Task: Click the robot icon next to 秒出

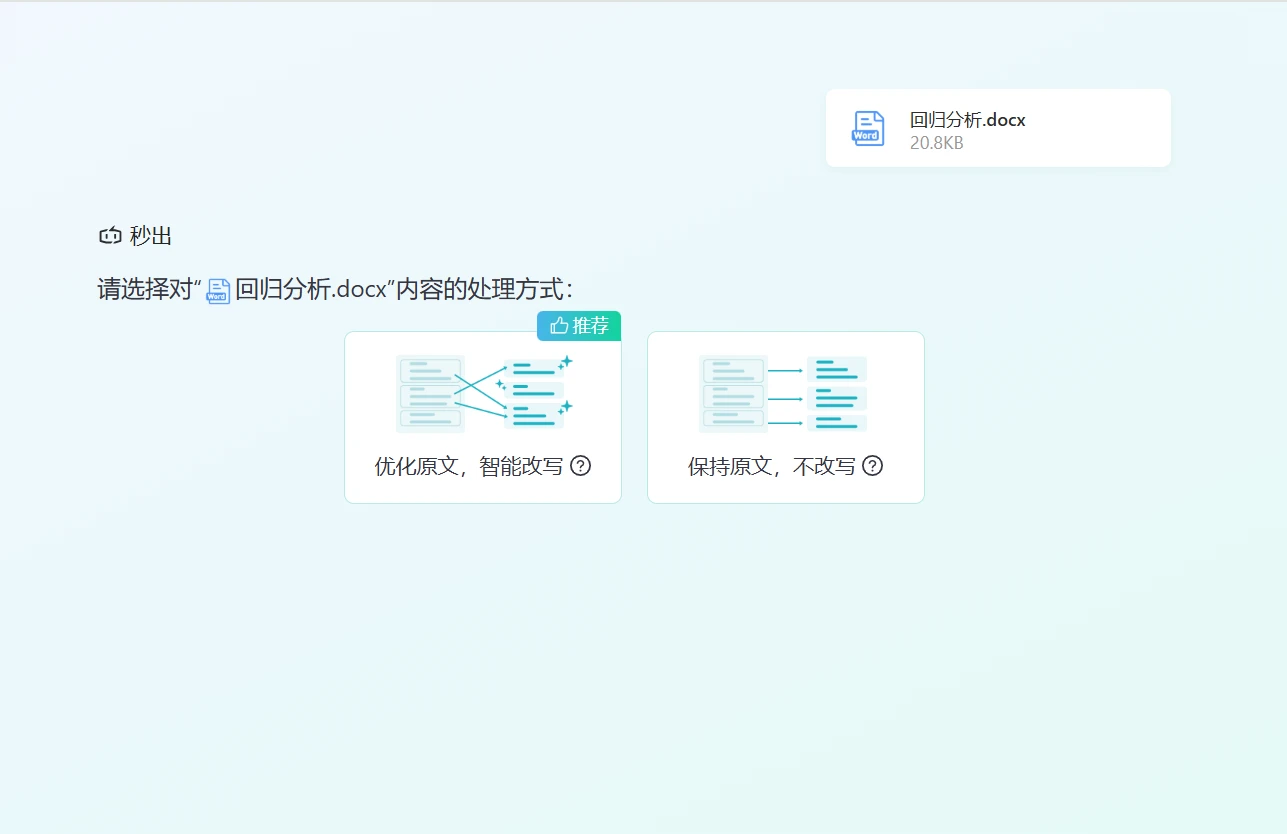Action: [x=110, y=236]
